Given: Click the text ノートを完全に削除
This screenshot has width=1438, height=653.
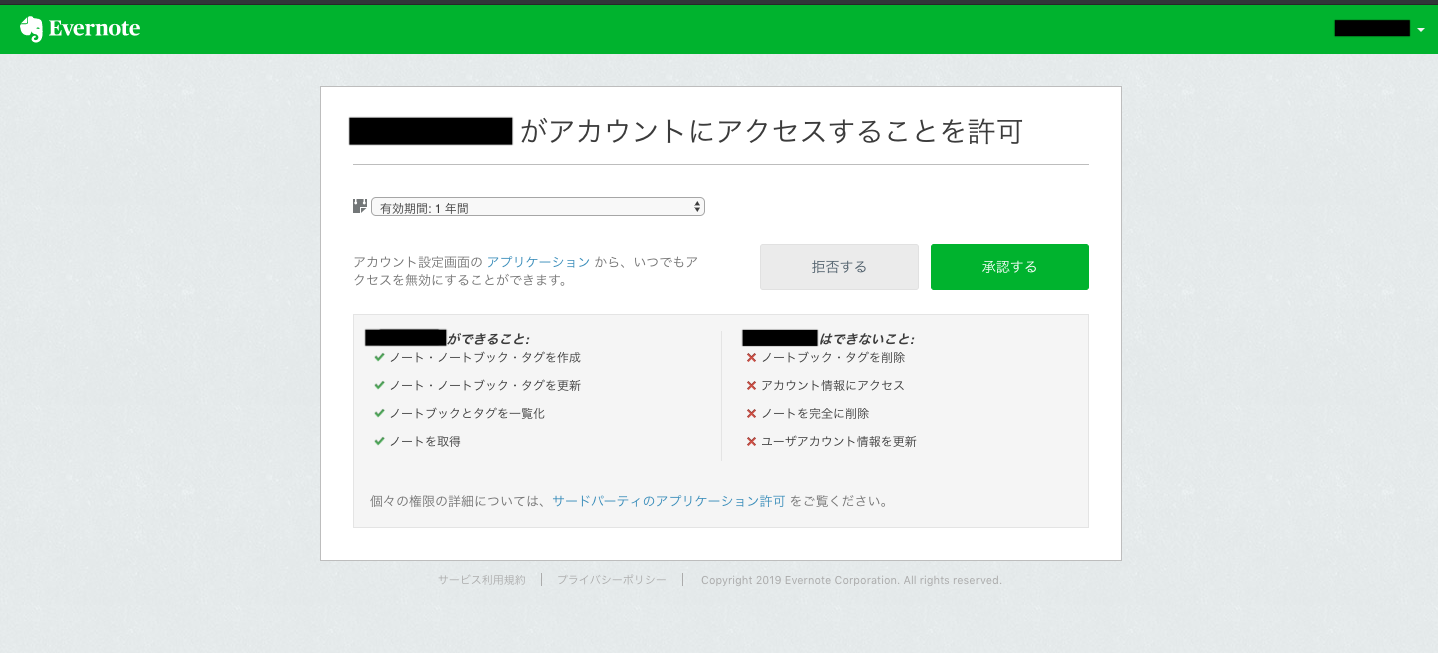Looking at the screenshot, I should coord(815,413).
